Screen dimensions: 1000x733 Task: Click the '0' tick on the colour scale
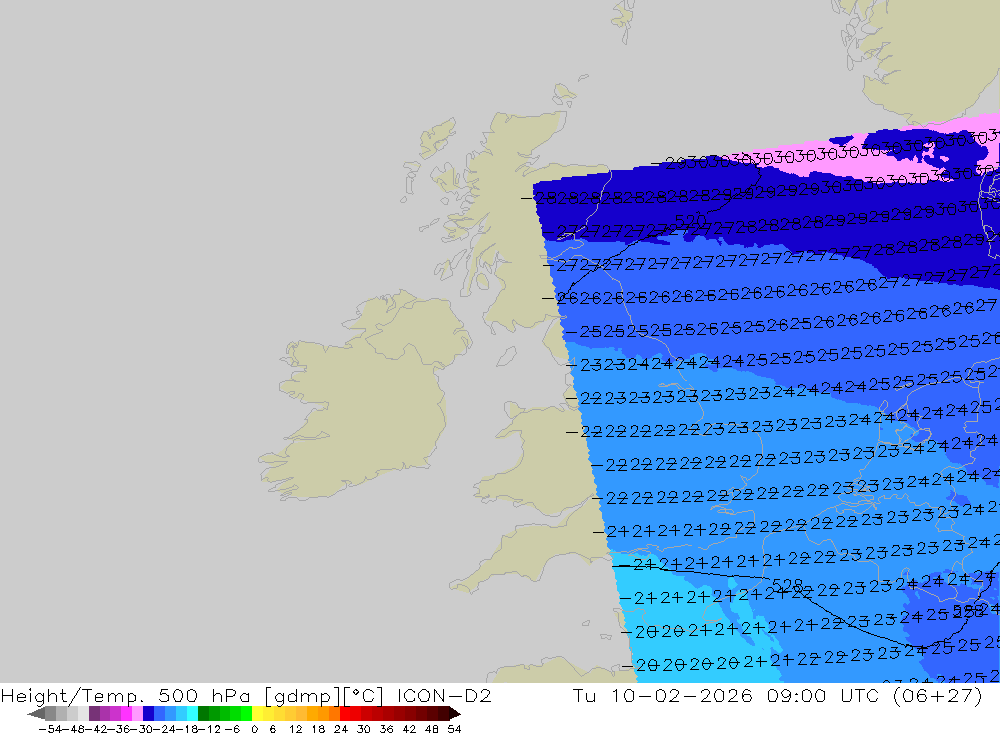tap(254, 729)
